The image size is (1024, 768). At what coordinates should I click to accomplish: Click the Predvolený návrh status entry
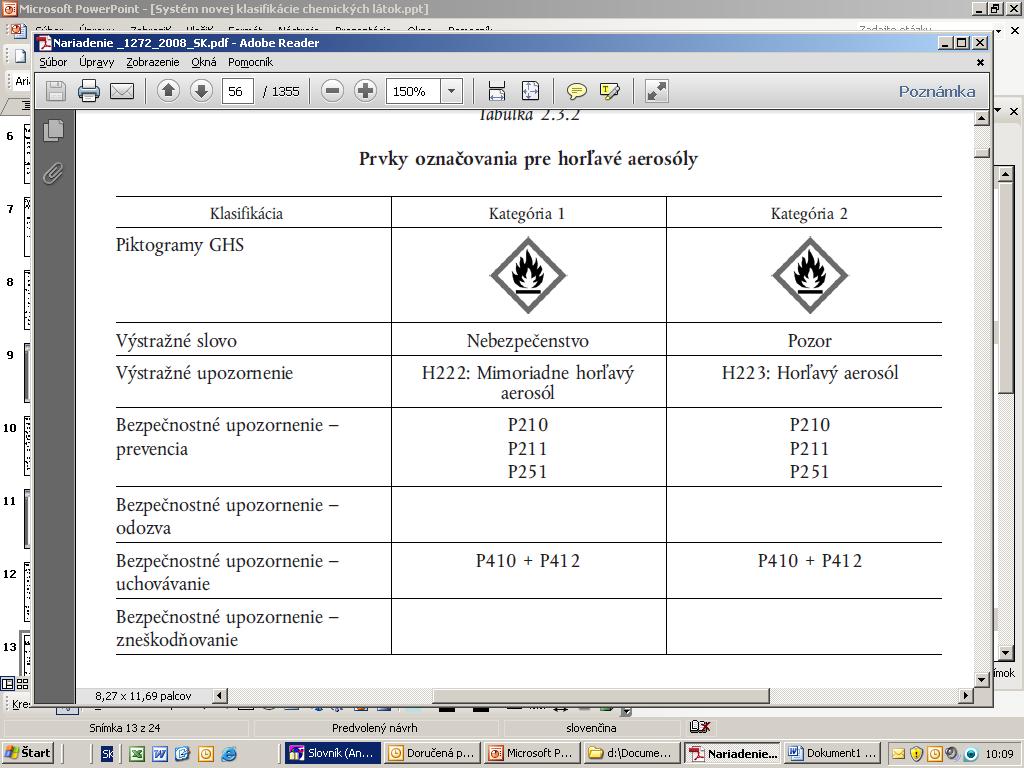pyautogui.click(x=374, y=728)
